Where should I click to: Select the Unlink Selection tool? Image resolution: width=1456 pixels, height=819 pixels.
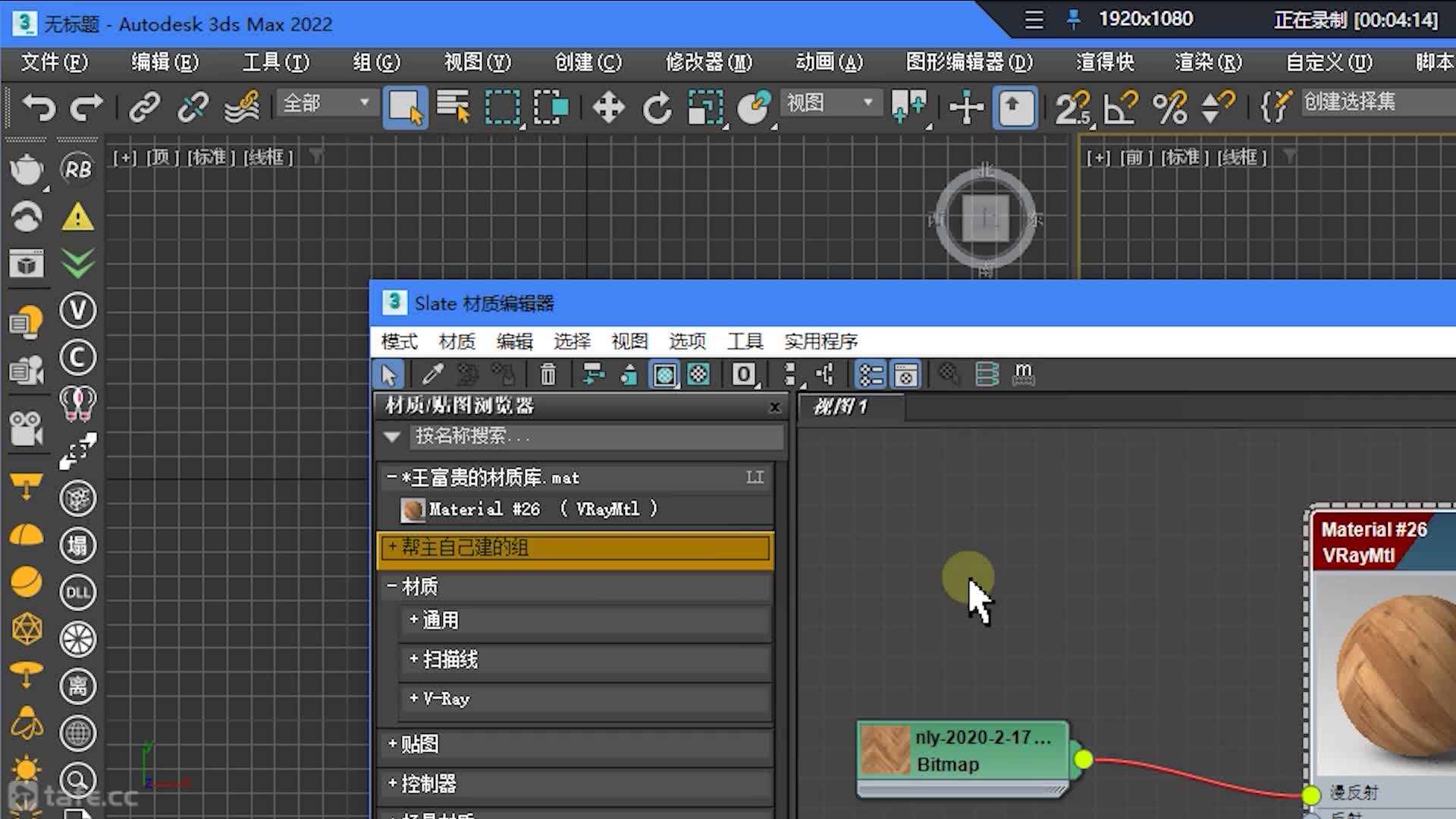(193, 107)
